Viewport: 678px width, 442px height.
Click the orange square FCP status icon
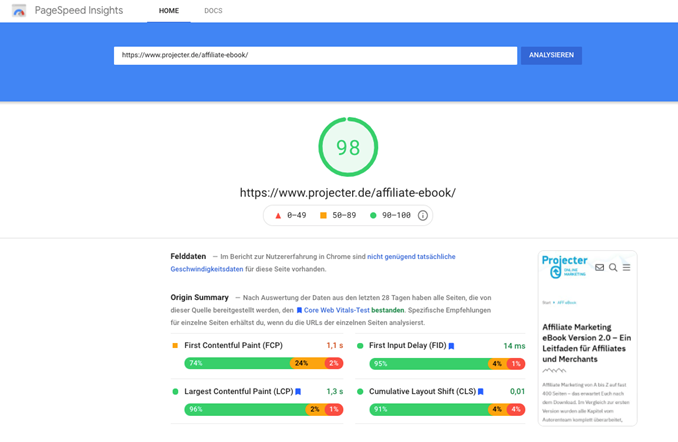coord(175,346)
